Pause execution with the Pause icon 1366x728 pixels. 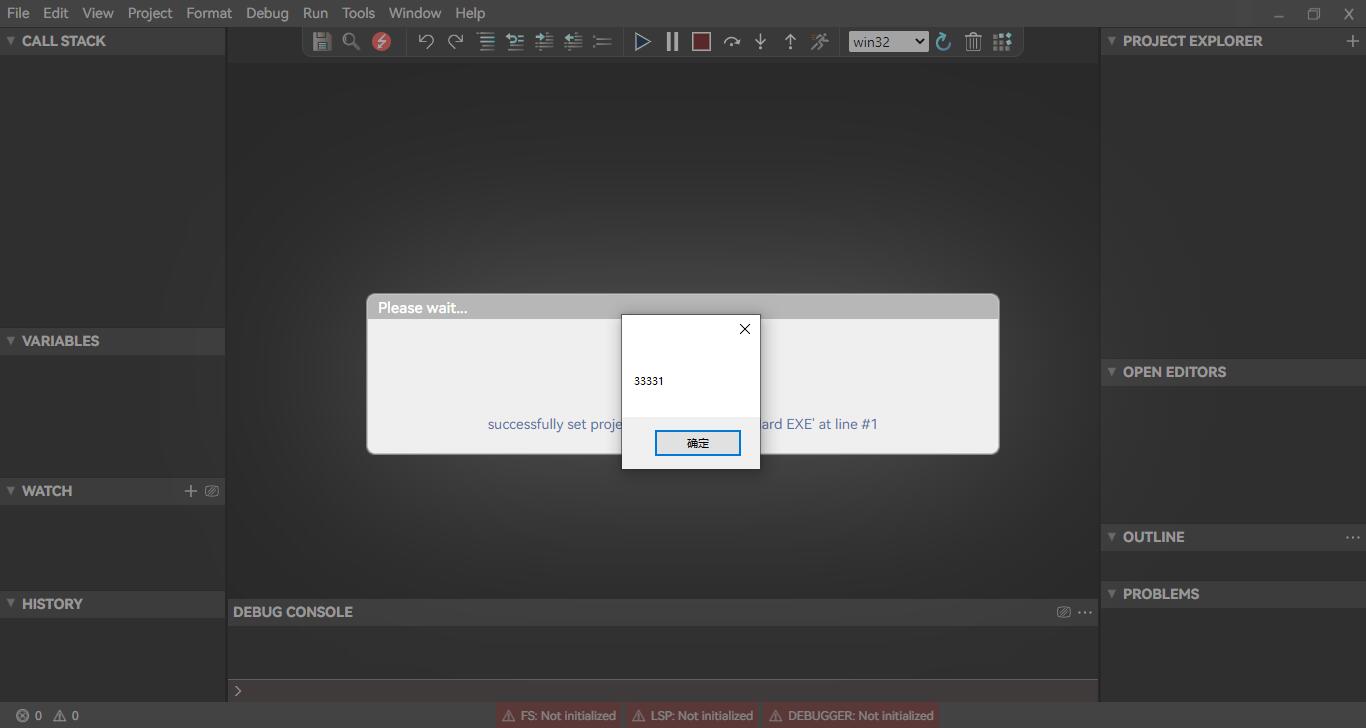click(672, 41)
